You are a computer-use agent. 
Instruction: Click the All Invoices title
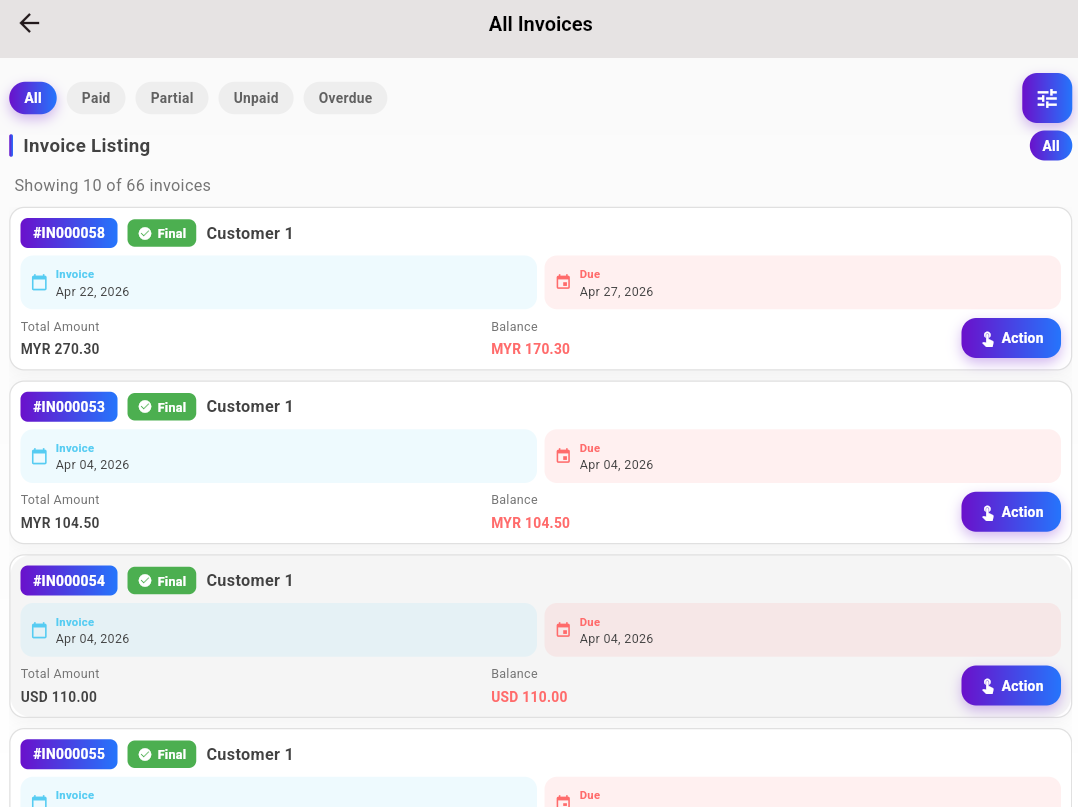pyautogui.click(x=540, y=24)
